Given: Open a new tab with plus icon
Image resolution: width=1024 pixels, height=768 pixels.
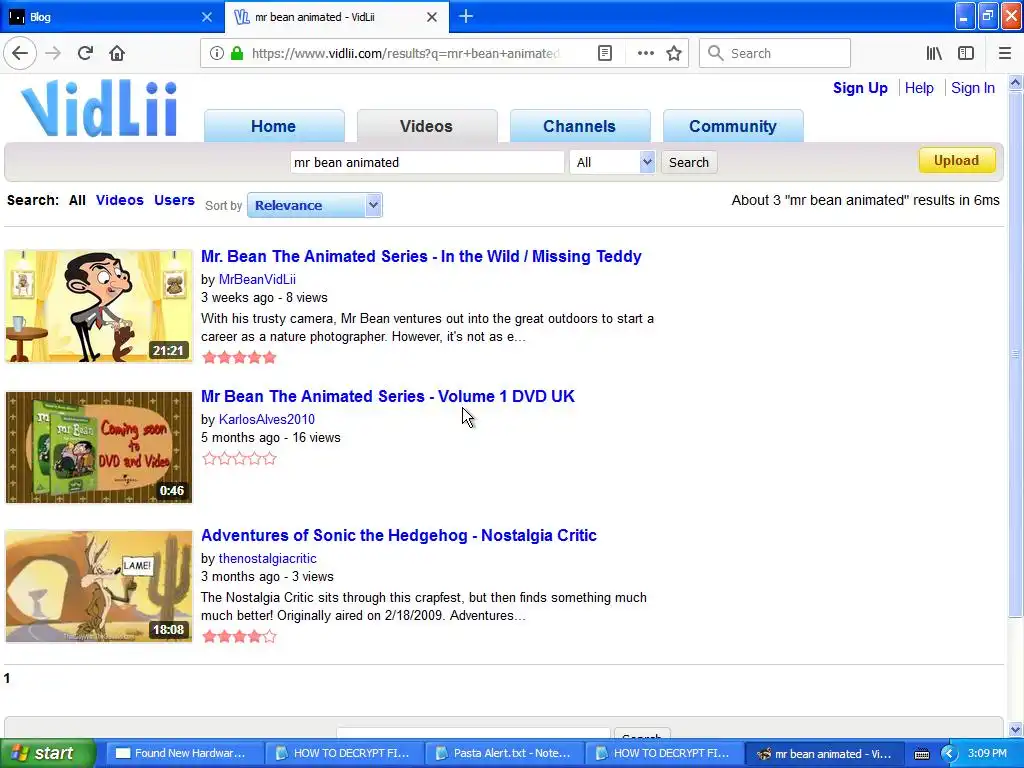Looking at the screenshot, I should click(x=466, y=17).
